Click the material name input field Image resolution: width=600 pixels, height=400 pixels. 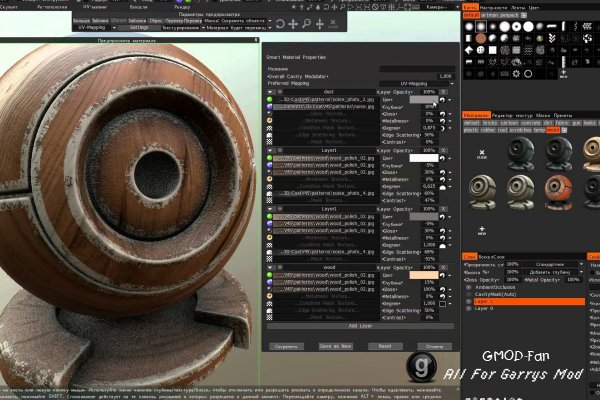(417, 69)
